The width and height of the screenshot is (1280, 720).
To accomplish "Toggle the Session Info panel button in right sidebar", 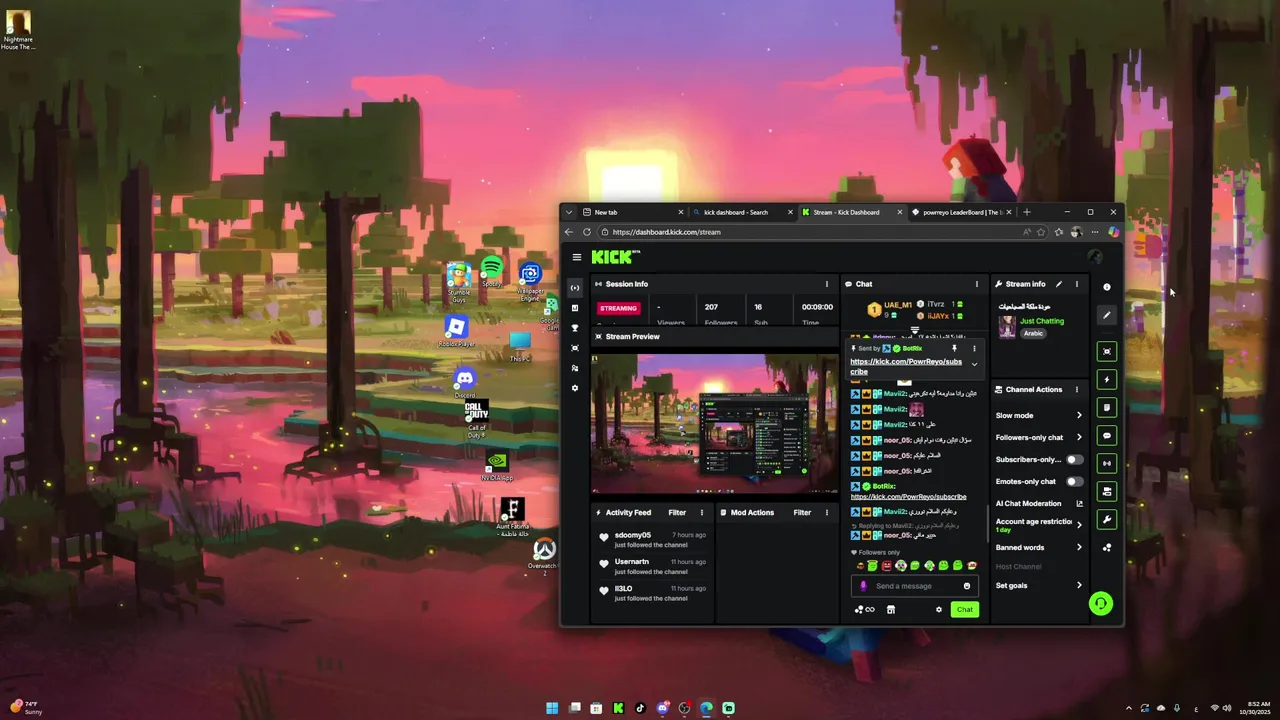I will tap(1106, 463).
